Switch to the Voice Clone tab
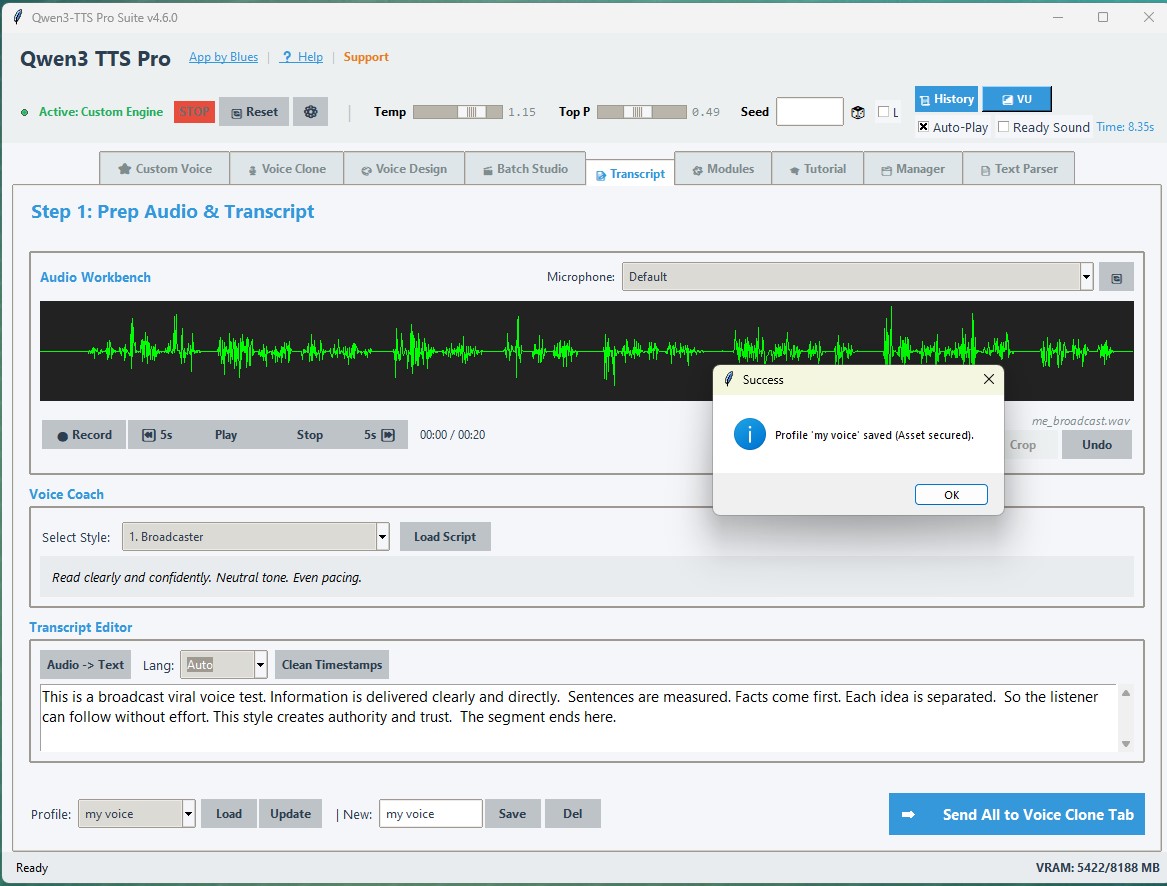The height and width of the screenshot is (886, 1167). [286, 169]
